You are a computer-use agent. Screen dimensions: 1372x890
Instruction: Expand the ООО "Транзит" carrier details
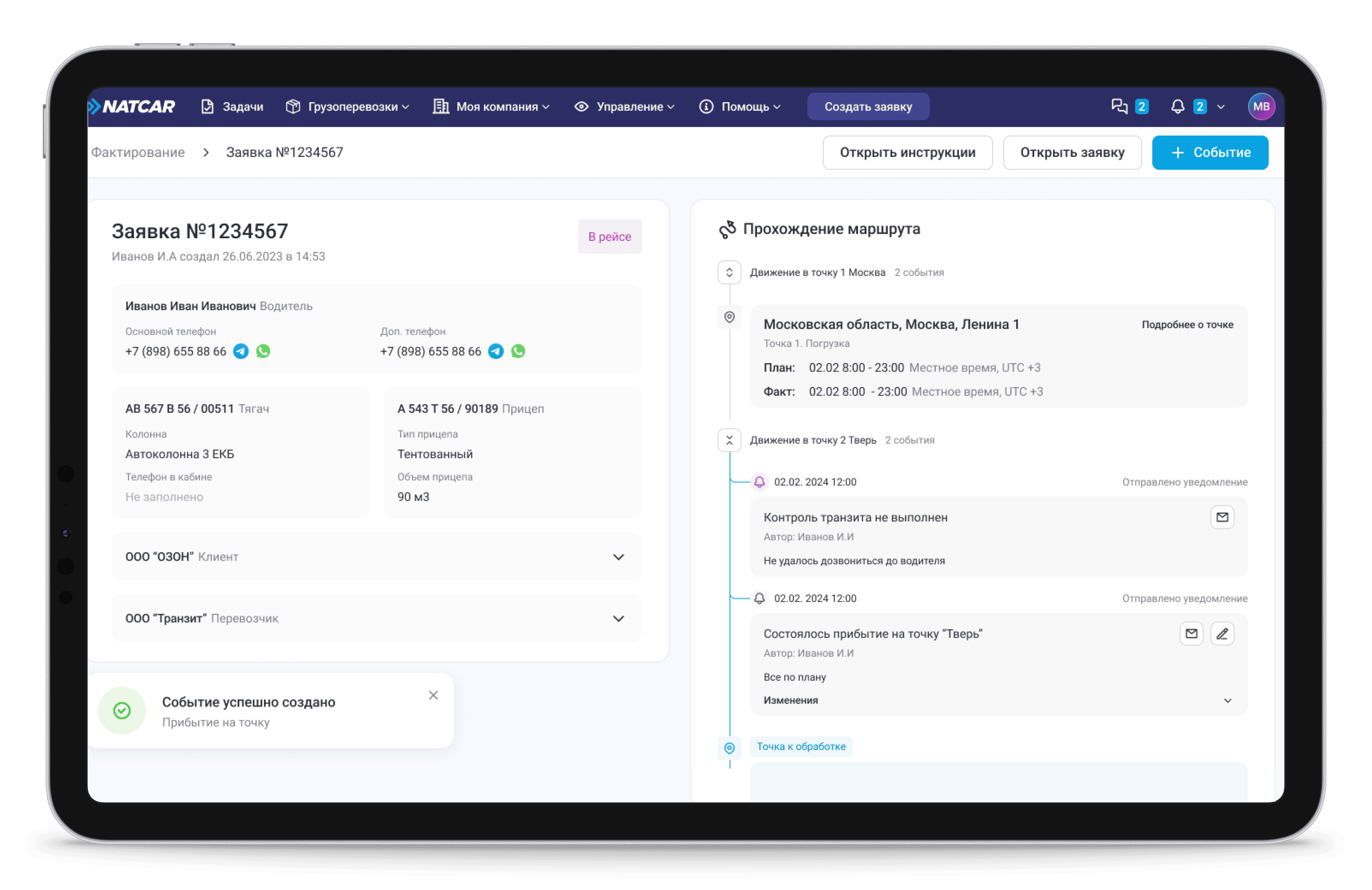click(x=618, y=619)
